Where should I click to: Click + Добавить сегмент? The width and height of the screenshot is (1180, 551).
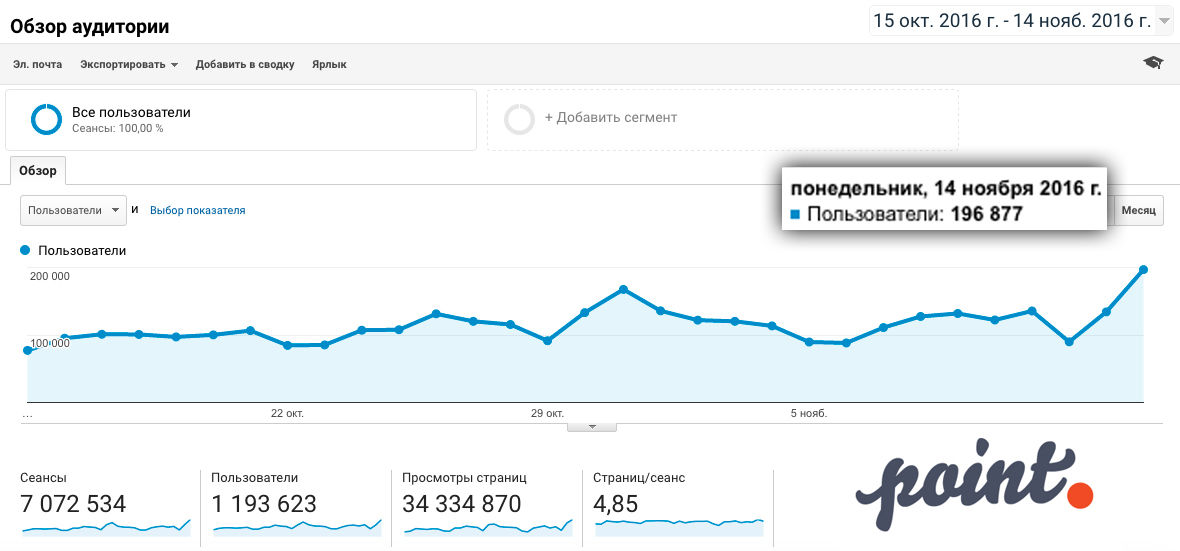point(611,118)
